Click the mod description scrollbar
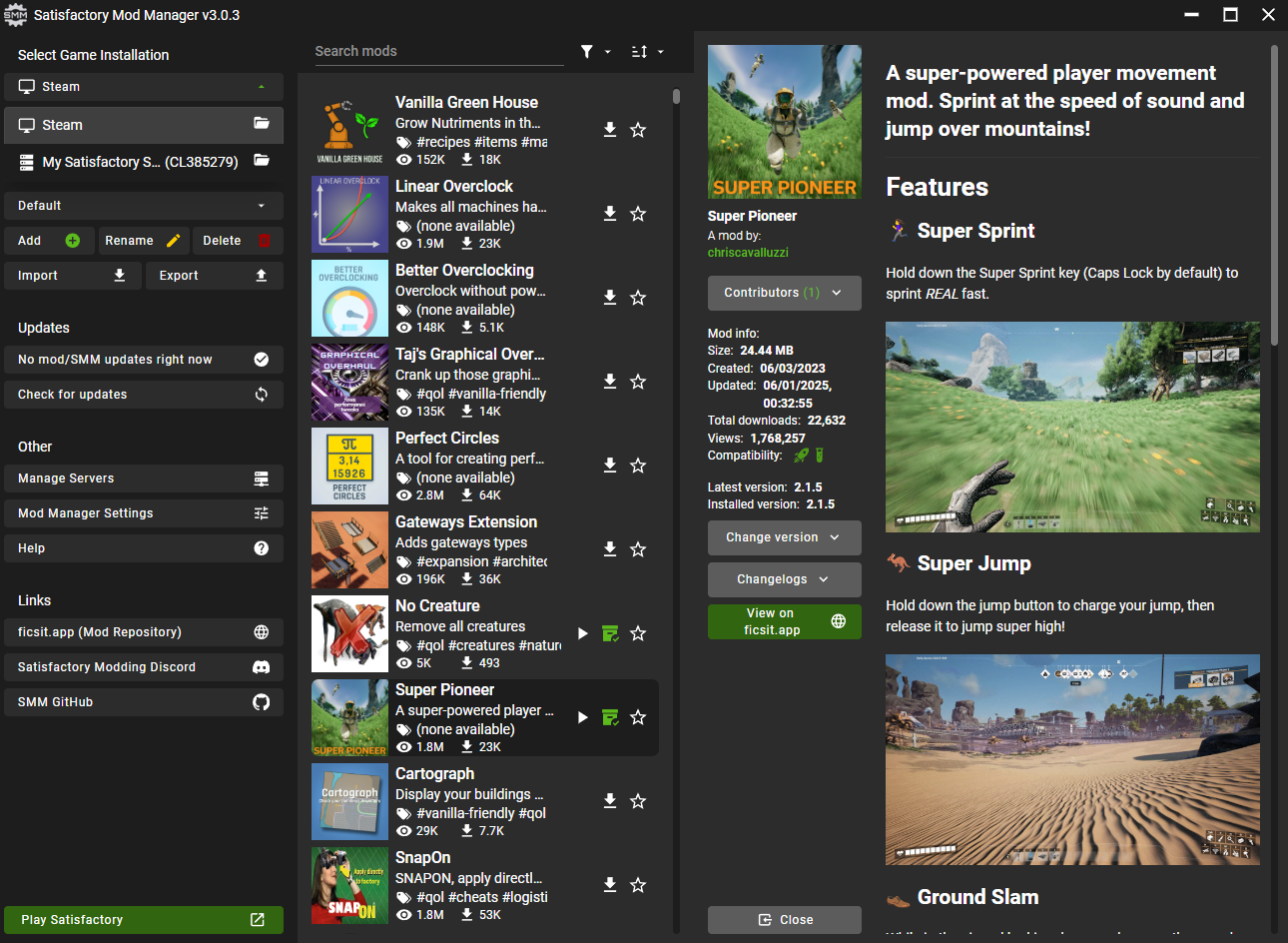 click(1274, 195)
